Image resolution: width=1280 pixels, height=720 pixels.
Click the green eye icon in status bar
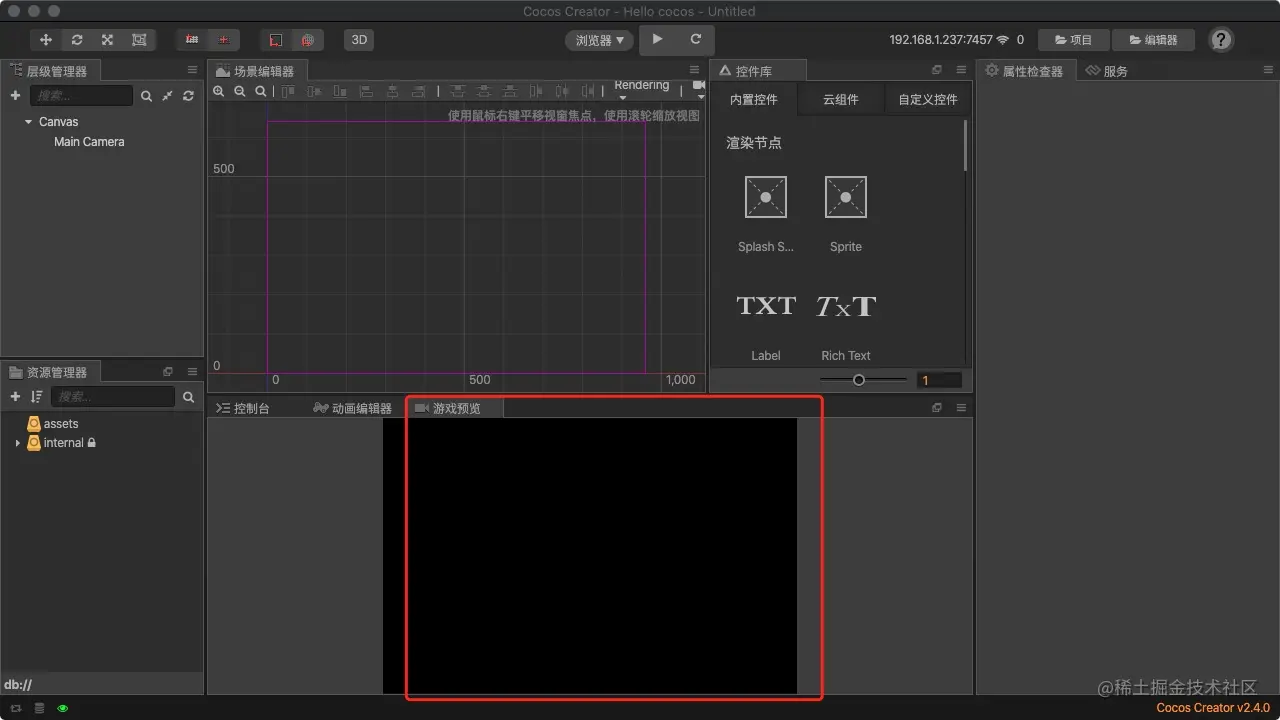(63, 708)
